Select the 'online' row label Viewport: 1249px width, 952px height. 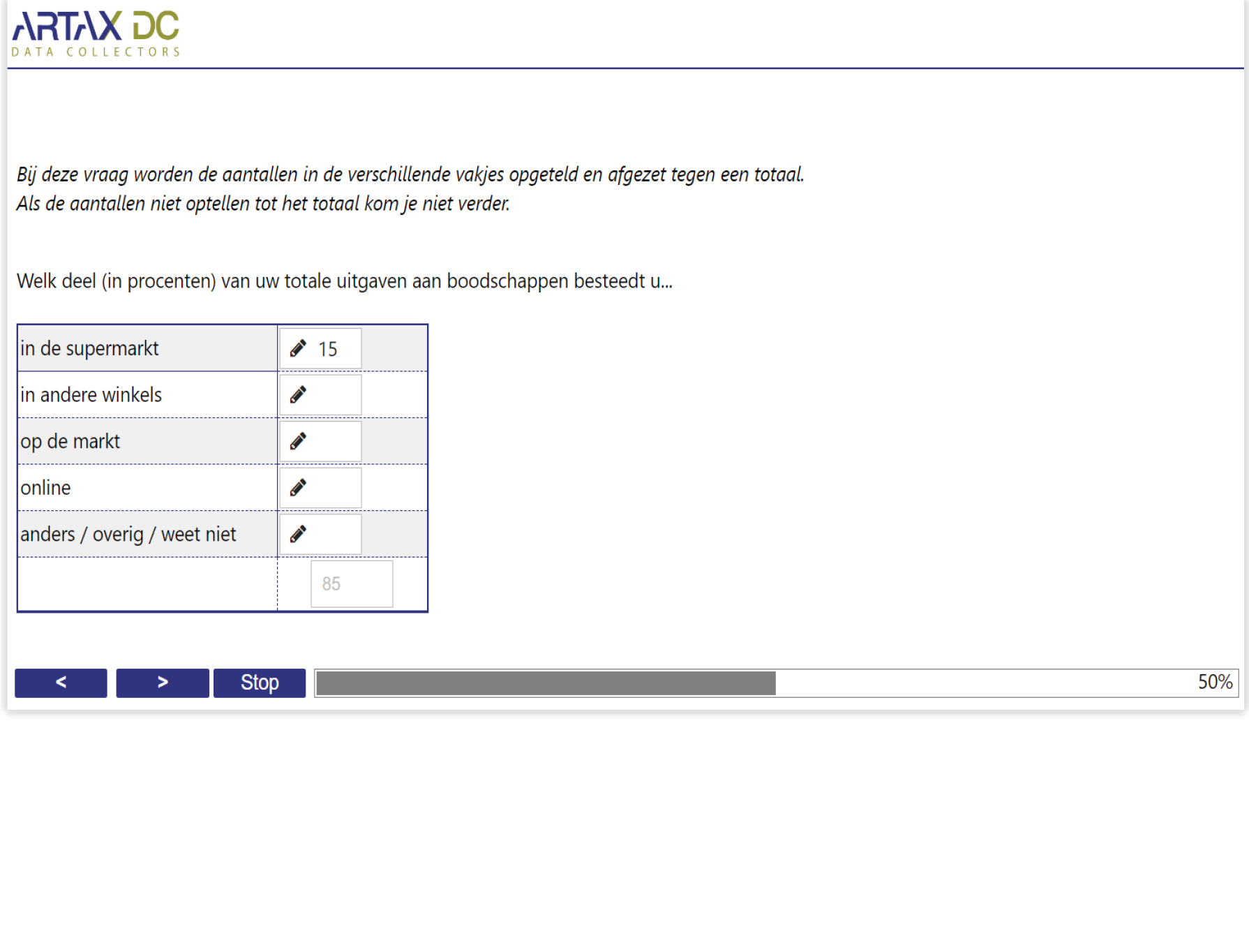click(45, 488)
